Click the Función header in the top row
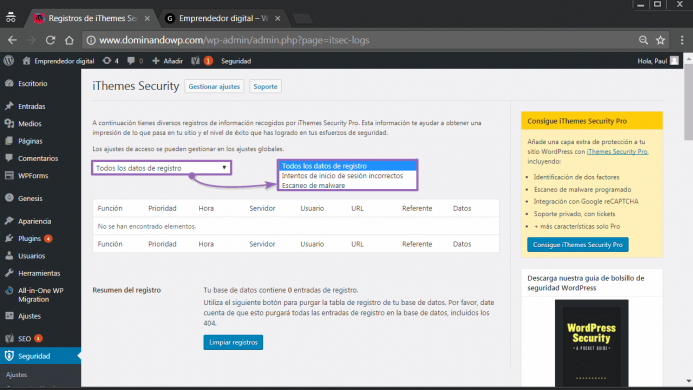The image size is (693, 390). click(110, 208)
